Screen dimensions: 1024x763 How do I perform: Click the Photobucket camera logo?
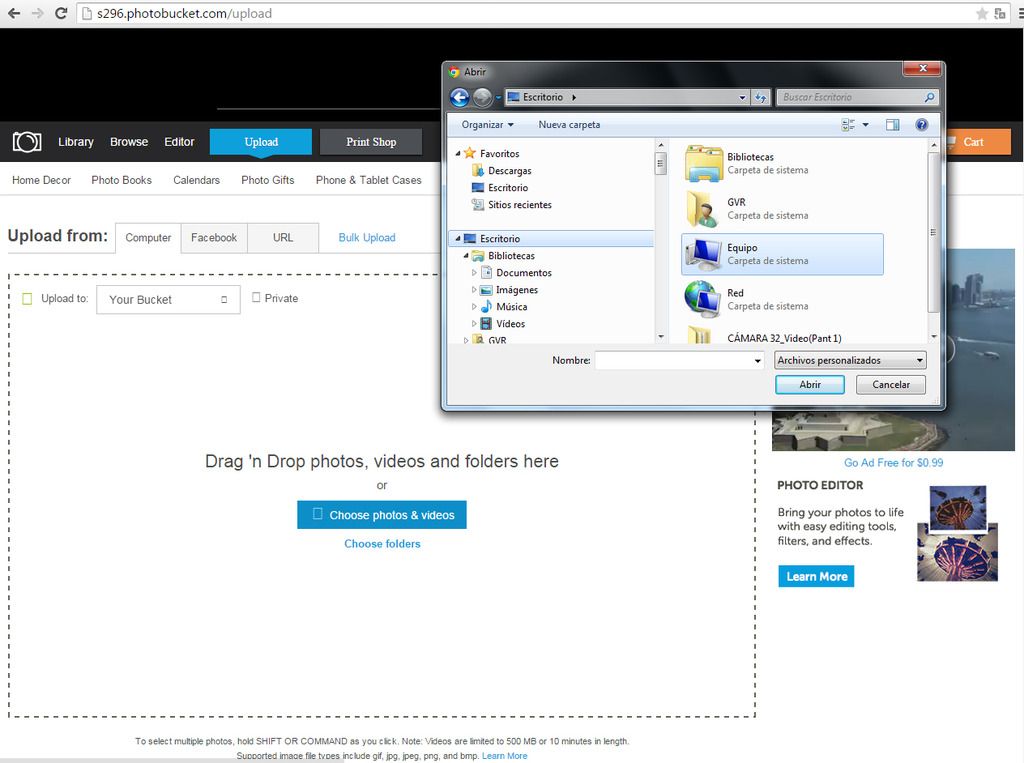(27, 142)
